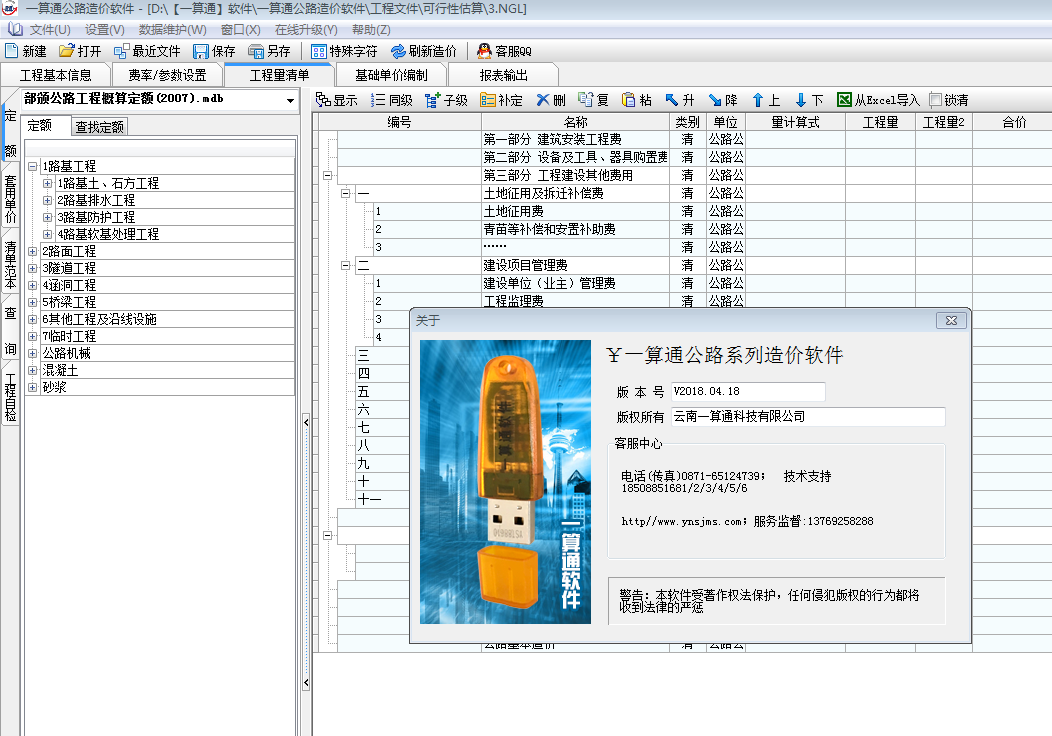1052x736 pixels.
Task: Collapse the 1路基工程 tree node
Action: (32, 166)
